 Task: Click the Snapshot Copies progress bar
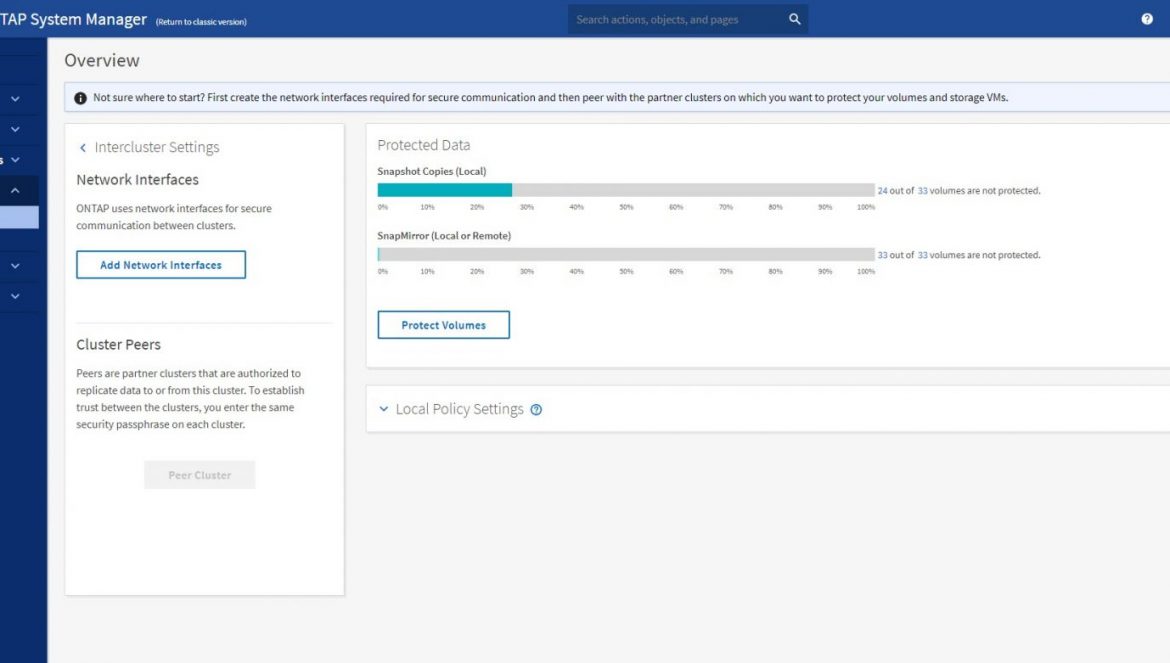click(626, 190)
